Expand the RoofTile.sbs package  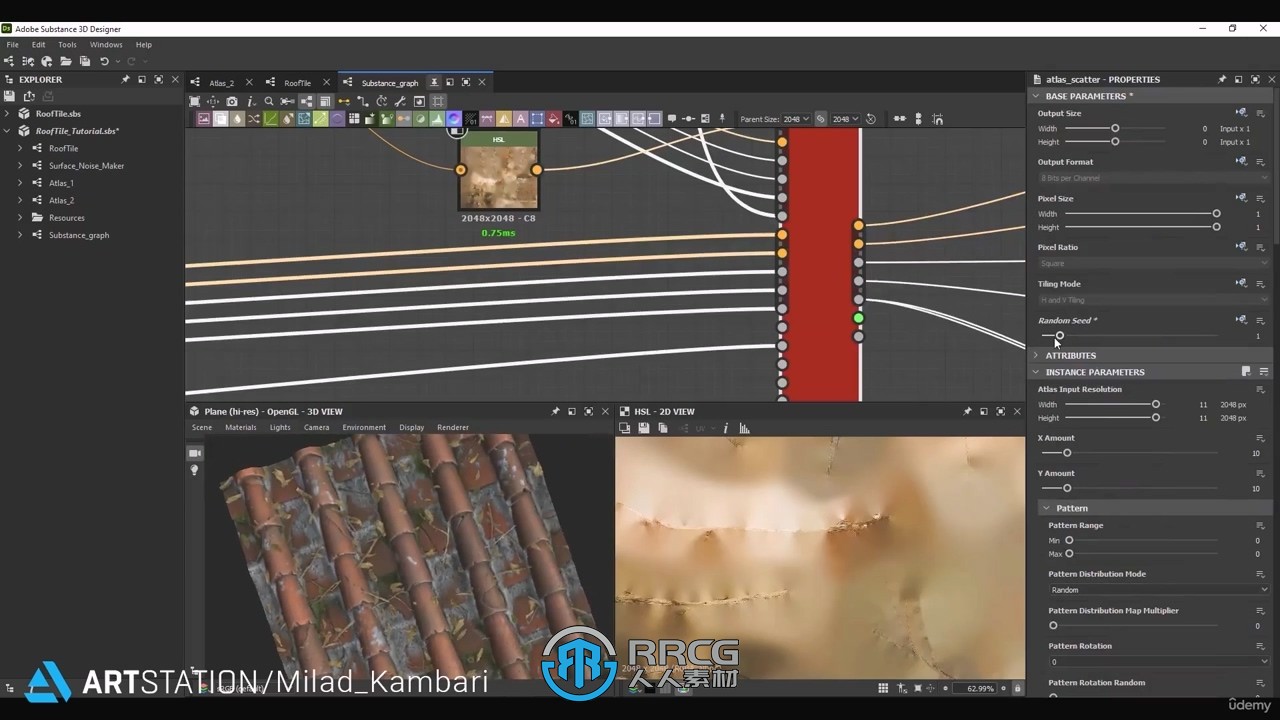pyautogui.click(x=7, y=114)
